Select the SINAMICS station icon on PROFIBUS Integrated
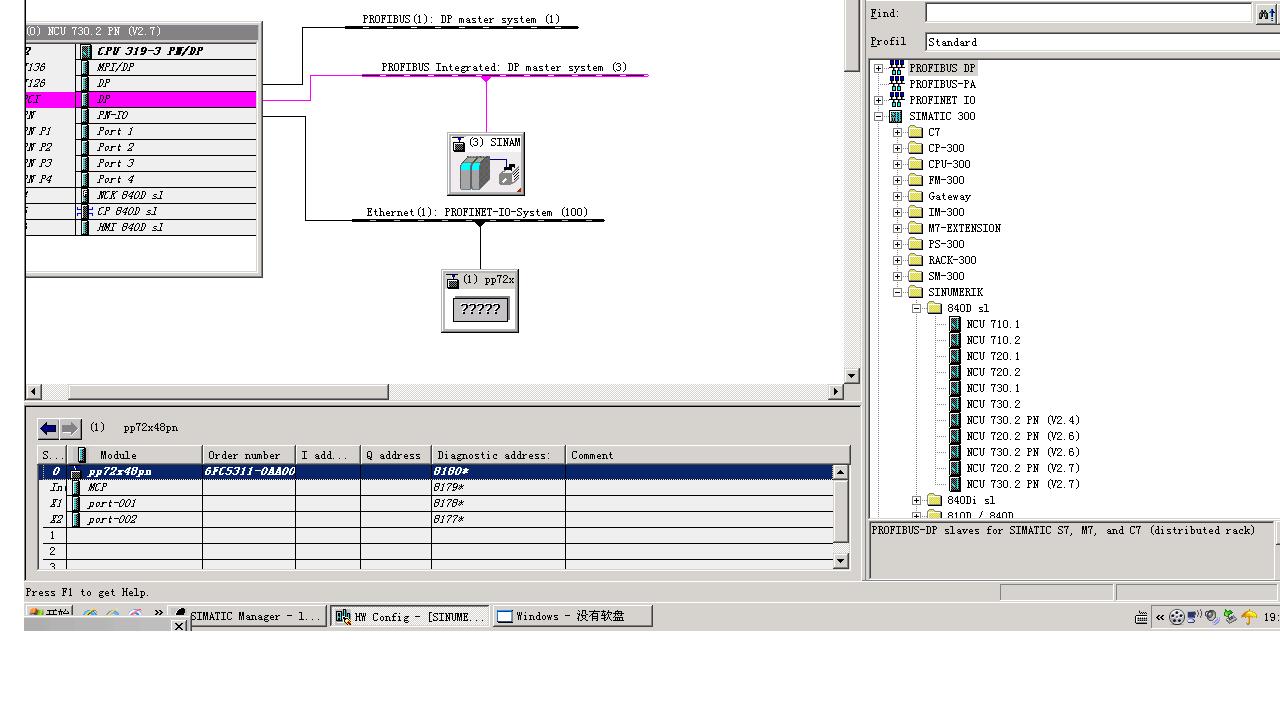Image resolution: width=1280 pixels, height=720 pixels. pos(486,164)
